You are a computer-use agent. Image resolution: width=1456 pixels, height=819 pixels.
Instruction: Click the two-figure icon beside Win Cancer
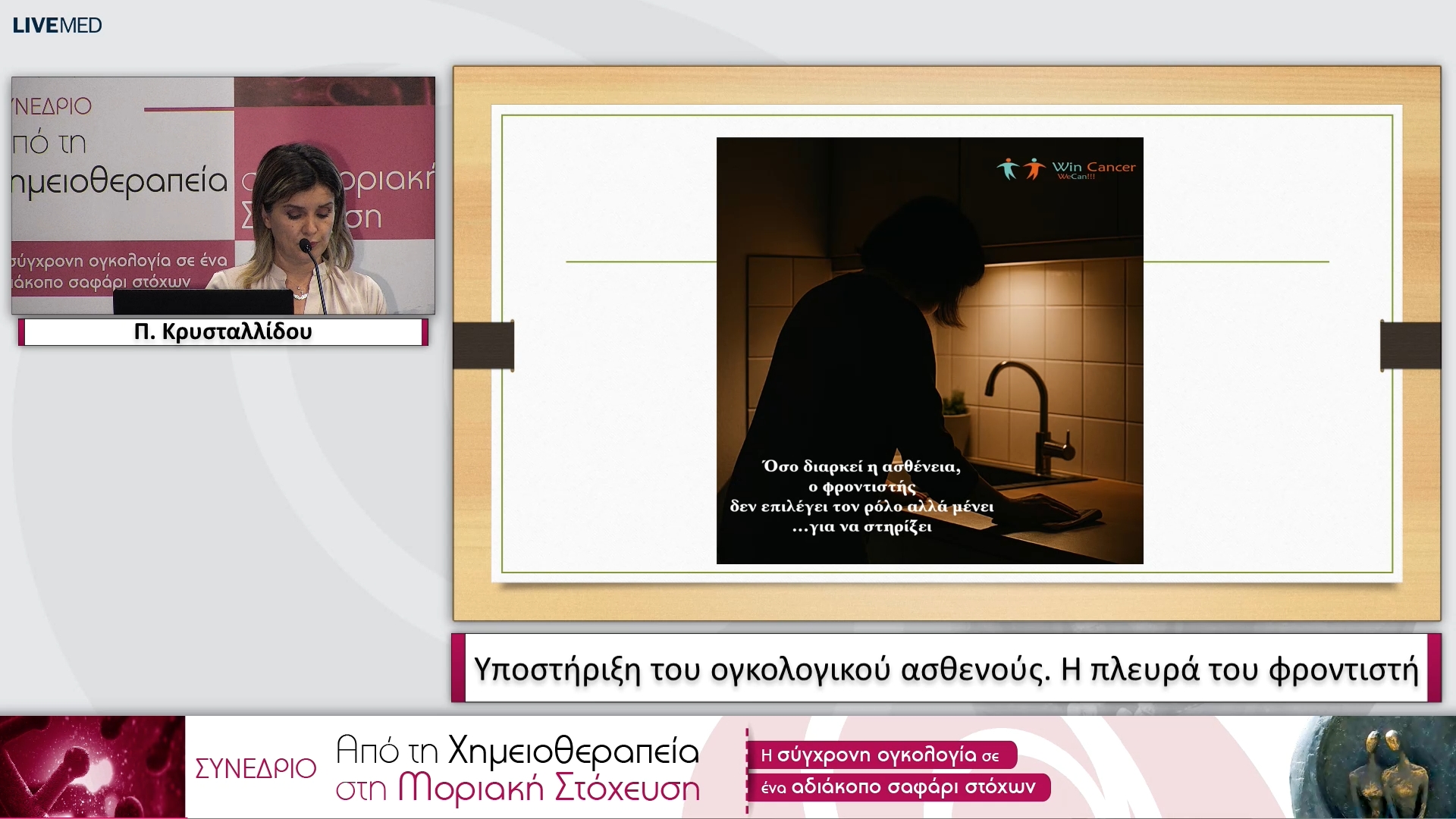tap(1021, 168)
